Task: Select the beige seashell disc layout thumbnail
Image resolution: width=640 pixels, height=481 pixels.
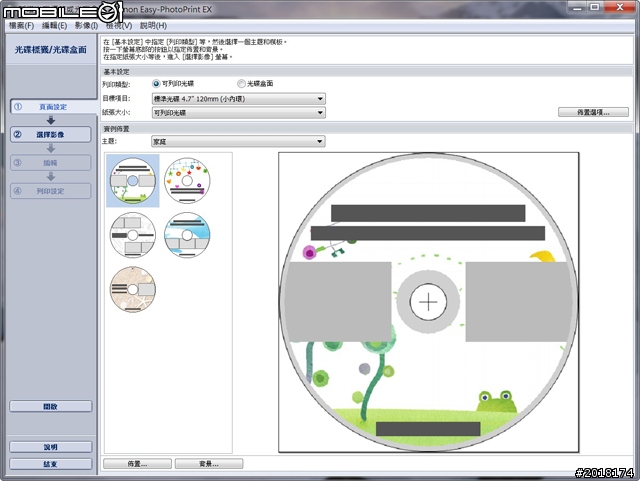Action: tap(133, 289)
